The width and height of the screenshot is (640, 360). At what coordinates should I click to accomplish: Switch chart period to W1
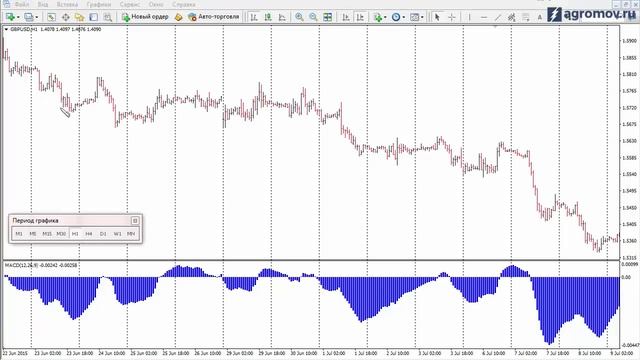pyautogui.click(x=117, y=233)
